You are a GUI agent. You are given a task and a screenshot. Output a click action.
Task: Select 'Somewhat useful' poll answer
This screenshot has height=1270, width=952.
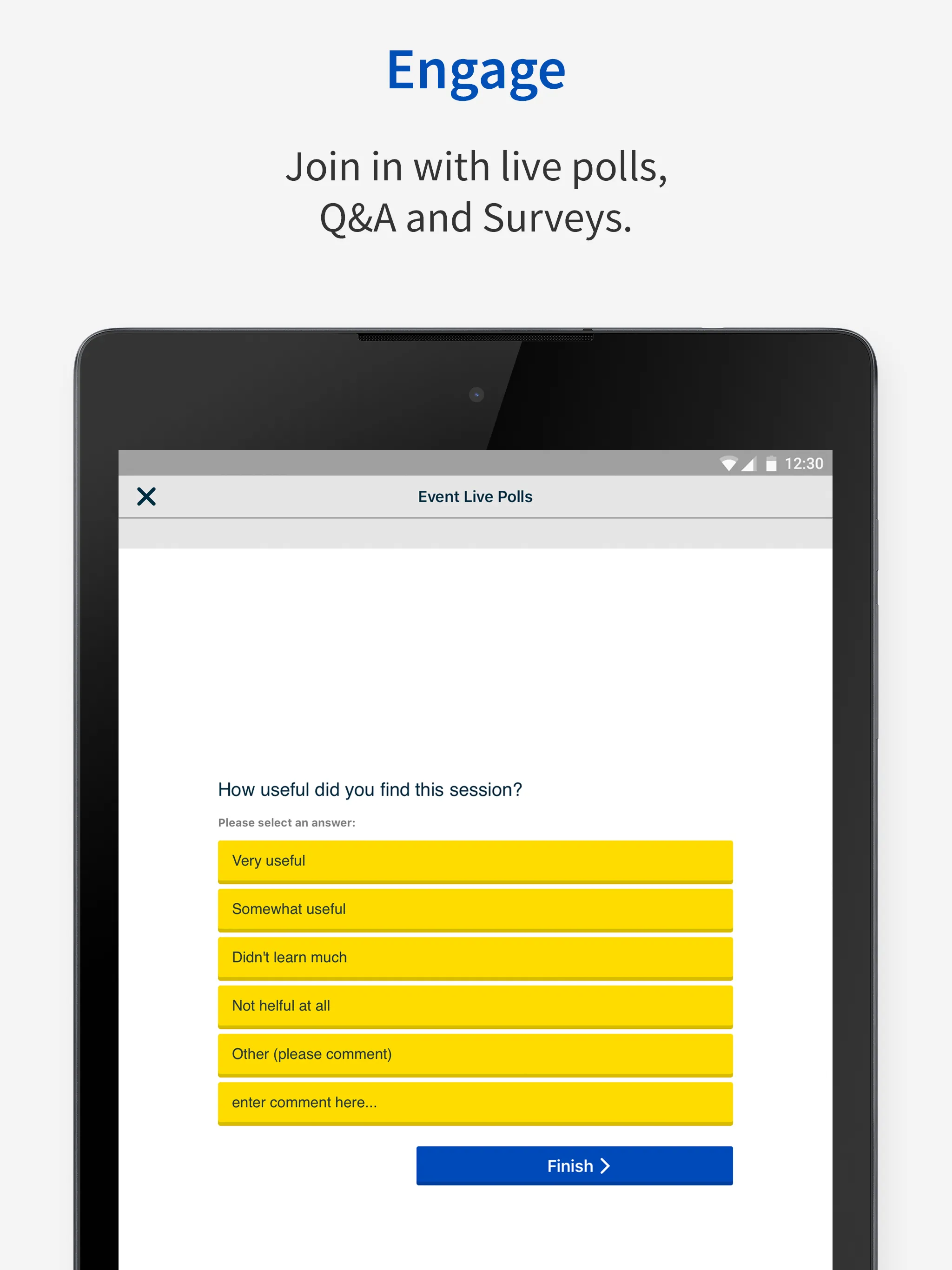476,908
